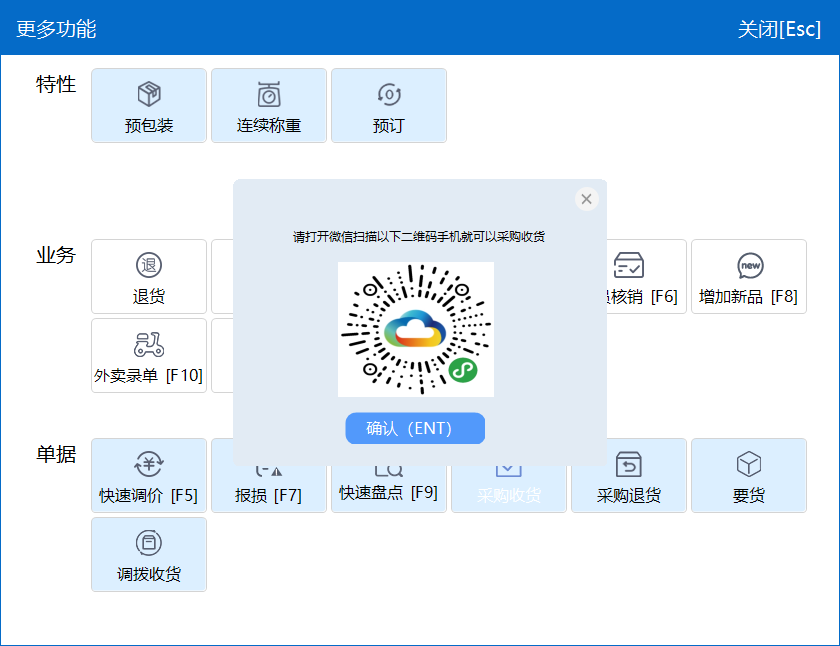Click the 单据 section label

click(x=56, y=454)
